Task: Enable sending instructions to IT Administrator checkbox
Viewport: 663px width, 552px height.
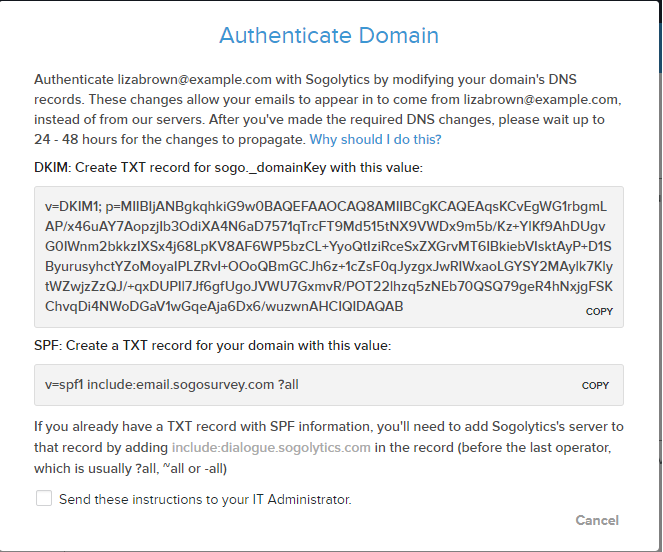Action: coord(44,498)
